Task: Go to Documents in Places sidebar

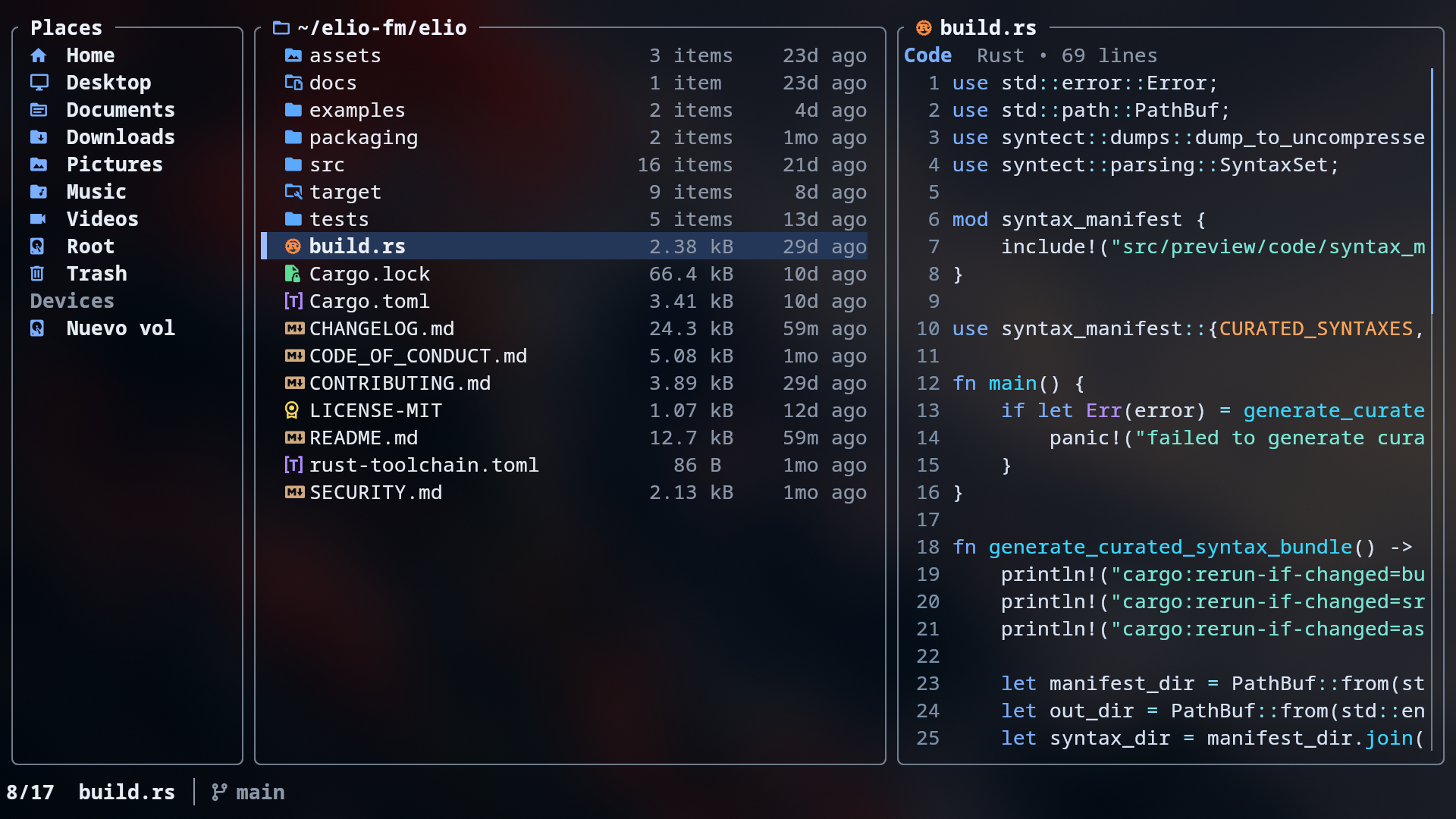Action: tap(120, 110)
